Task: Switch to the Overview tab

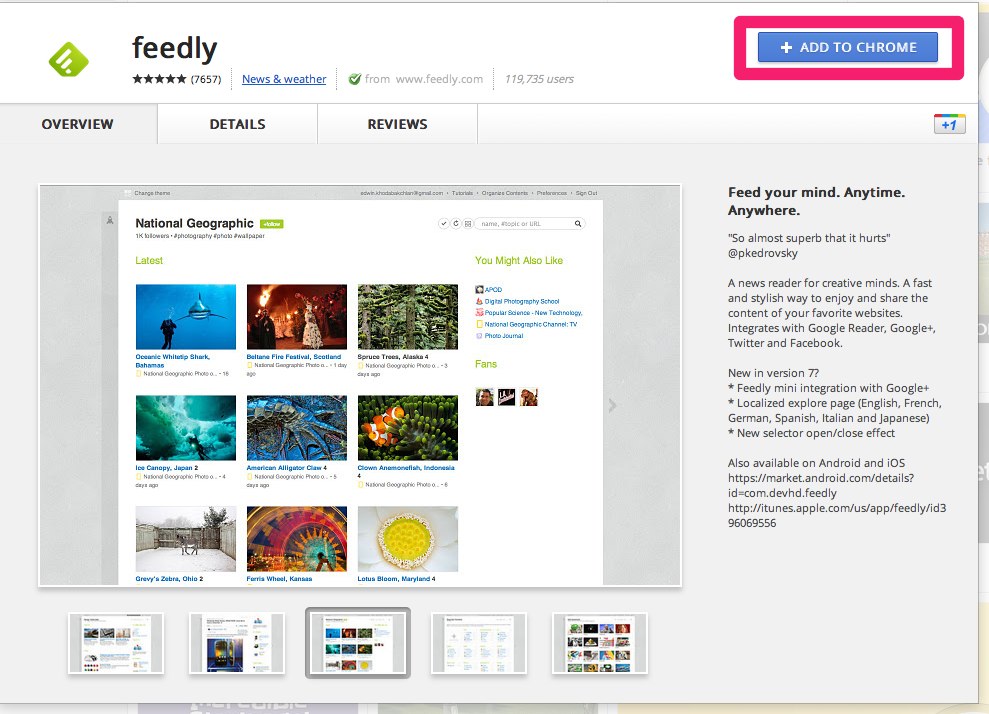Action: point(78,124)
